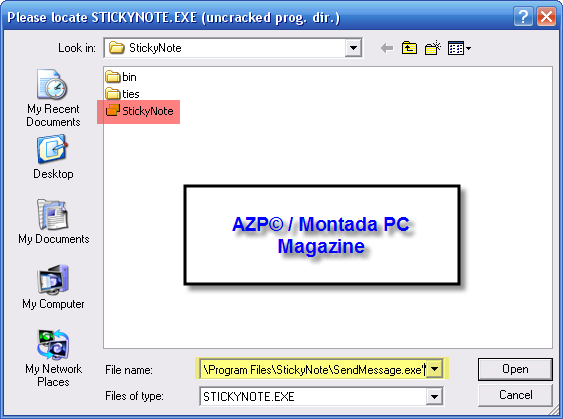Viewport: 563px width, 419px height.
Task: Click the question mark help button
Action: (523, 17)
